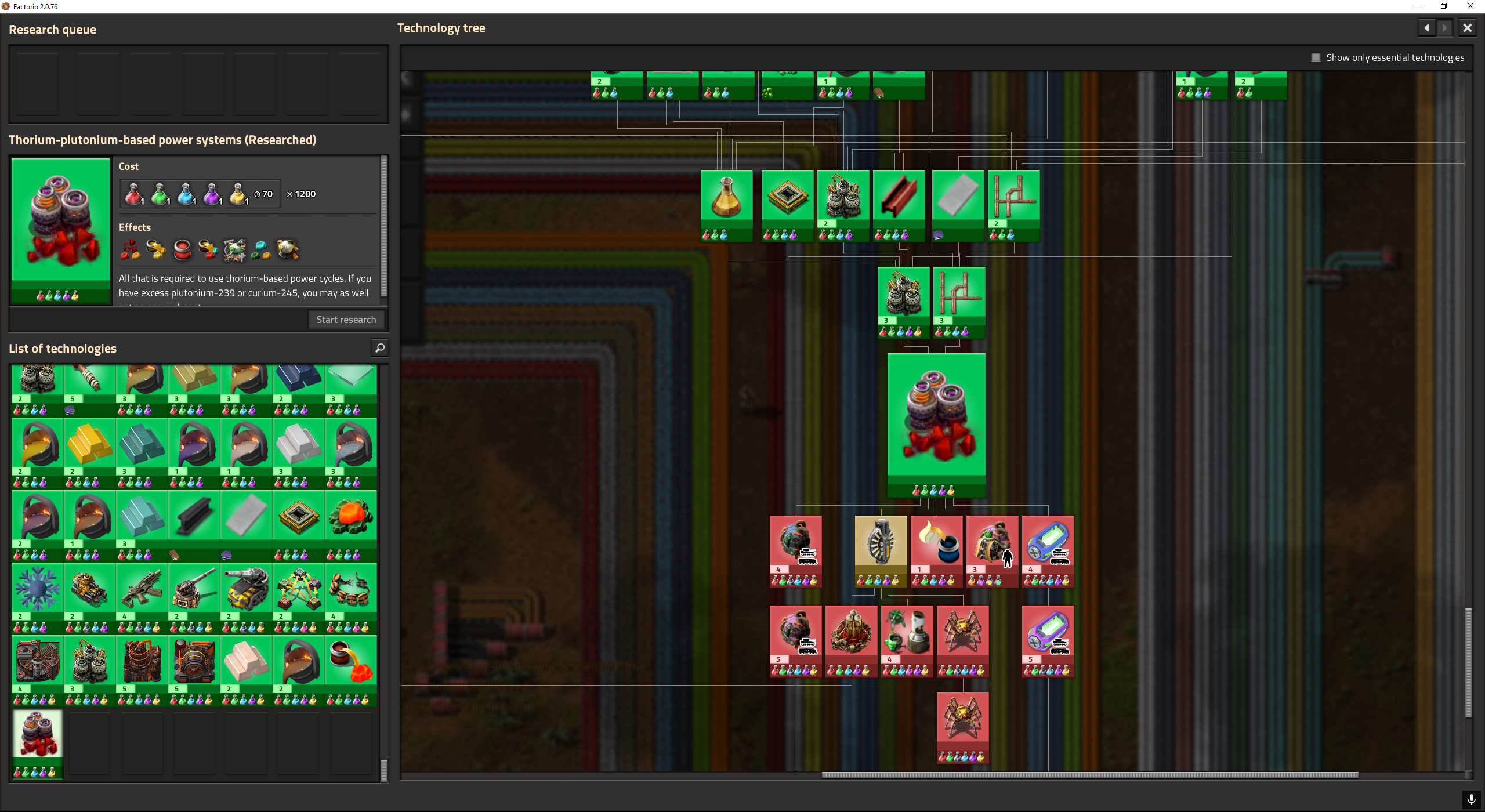Click the technology tree horizontal scrollbar
1485x812 pixels.
1089,775
